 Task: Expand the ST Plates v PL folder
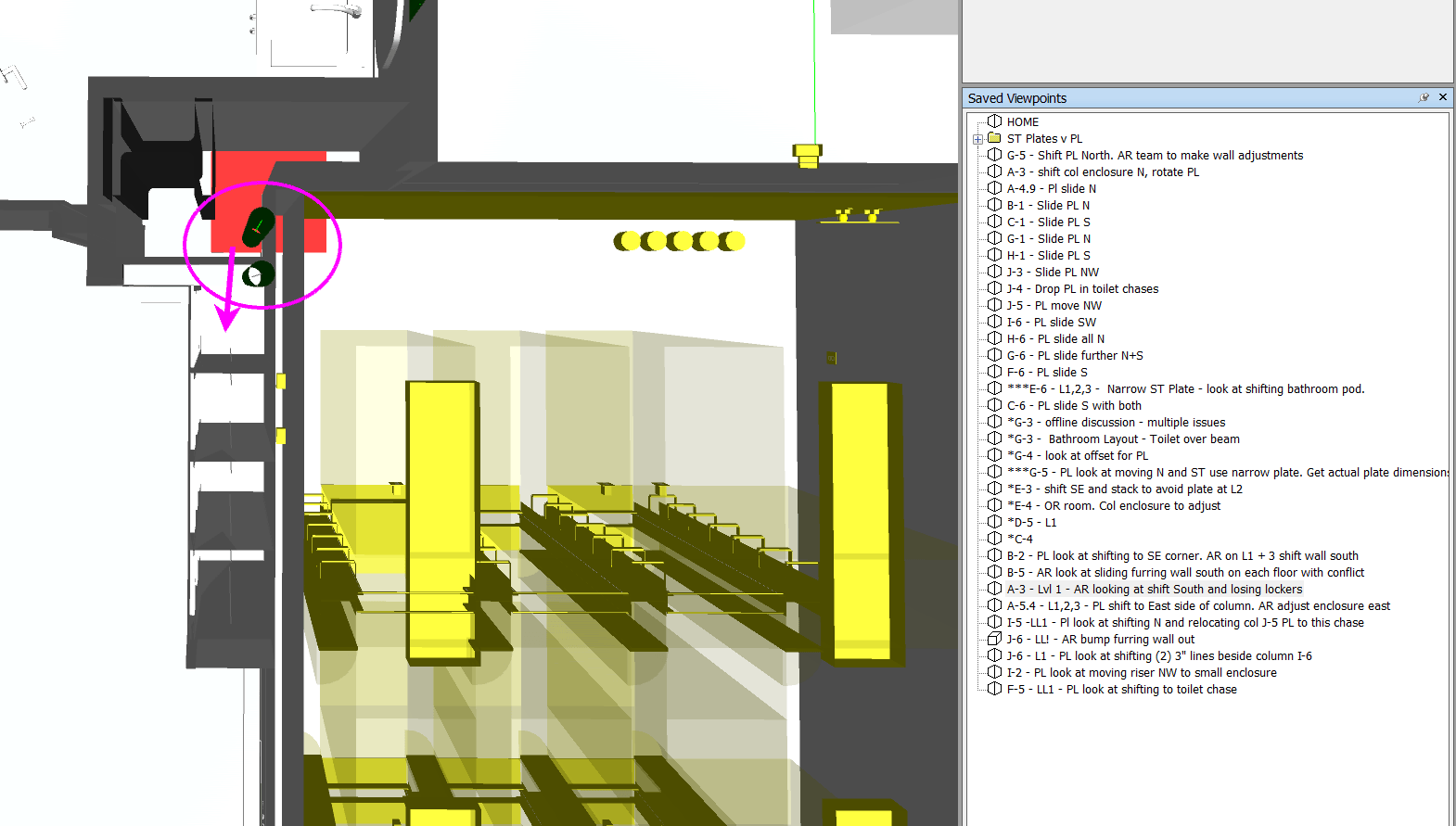[x=977, y=139]
